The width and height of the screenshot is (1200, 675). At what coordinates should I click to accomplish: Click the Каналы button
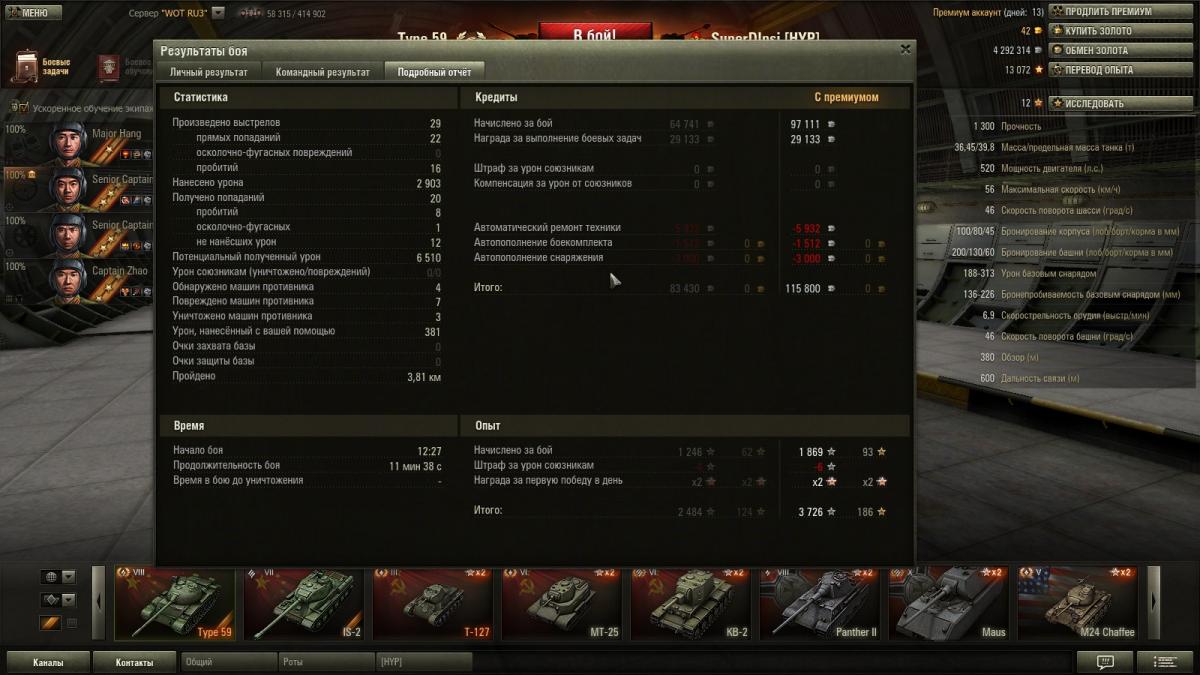(48, 662)
